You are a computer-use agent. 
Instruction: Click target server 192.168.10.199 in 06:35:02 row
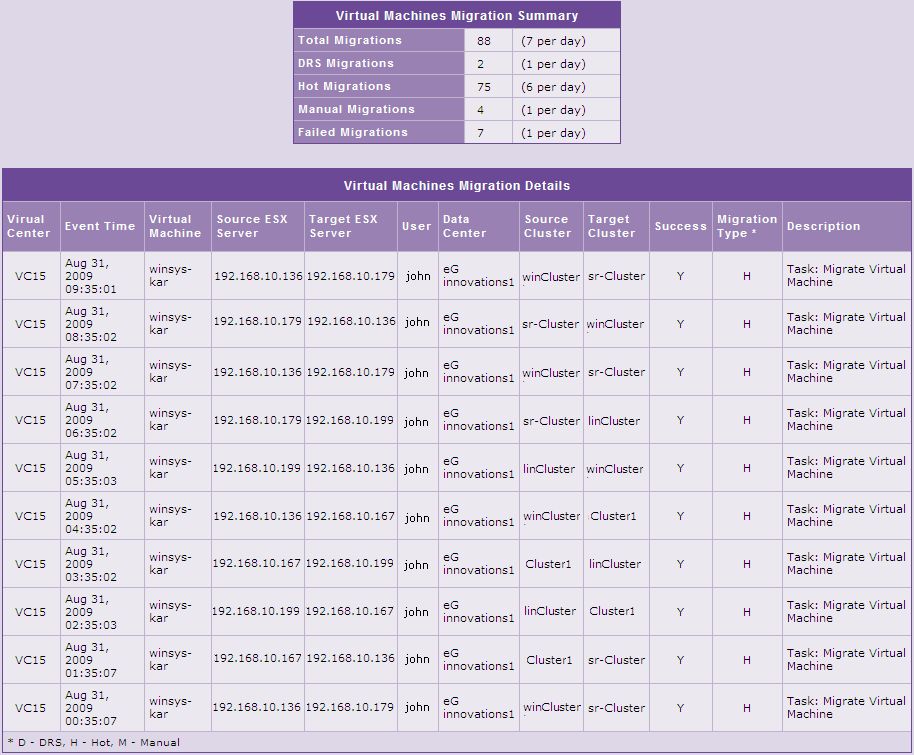(x=350, y=420)
